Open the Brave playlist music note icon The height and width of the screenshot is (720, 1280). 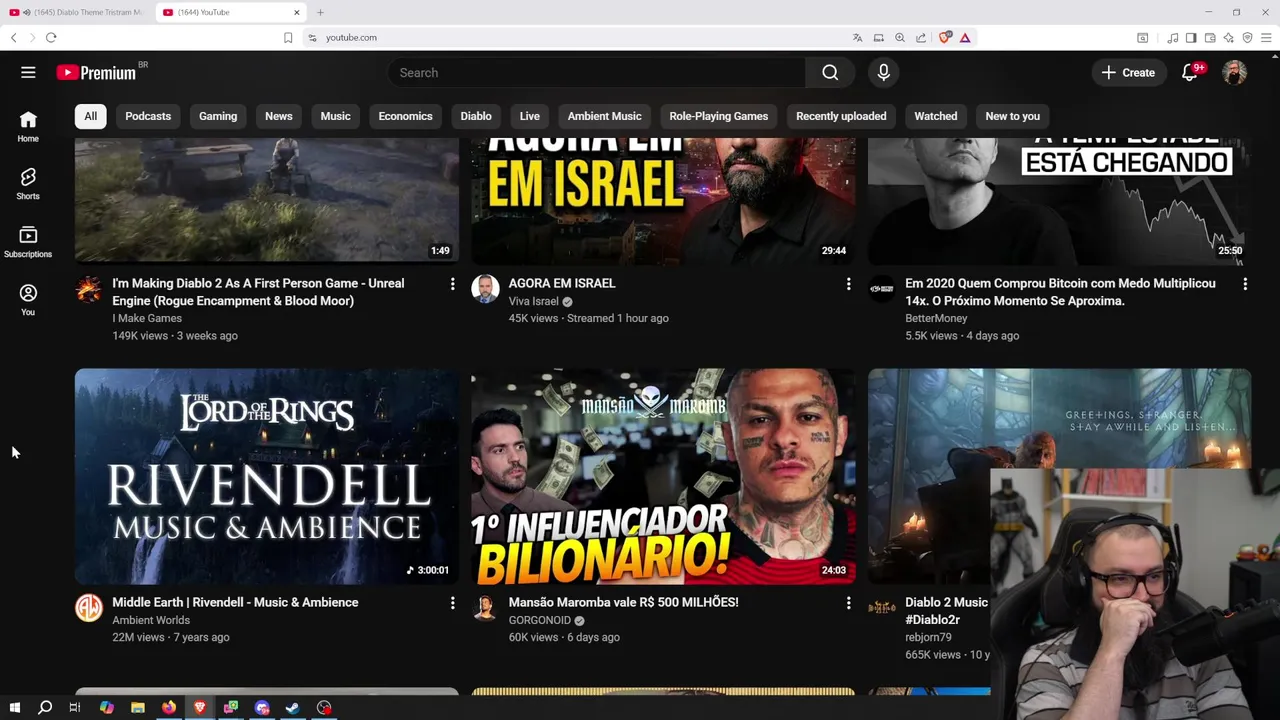tap(1172, 37)
